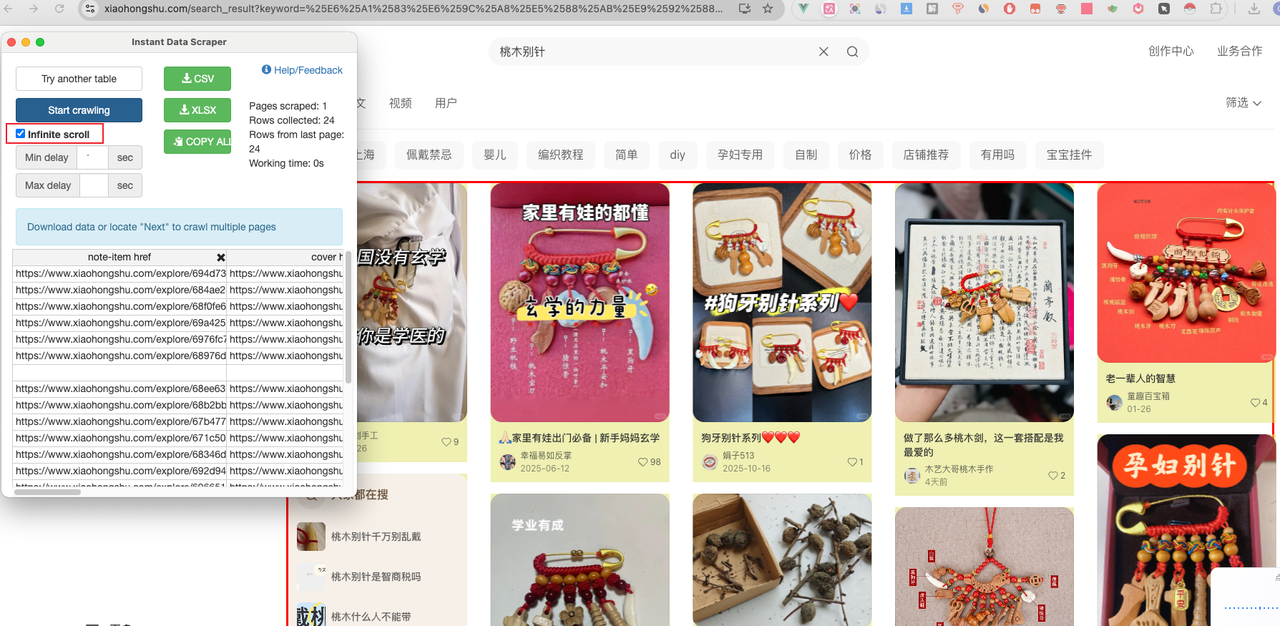Clear the search box with the X icon
The image size is (1280, 626).
pyautogui.click(x=824, y=52)
